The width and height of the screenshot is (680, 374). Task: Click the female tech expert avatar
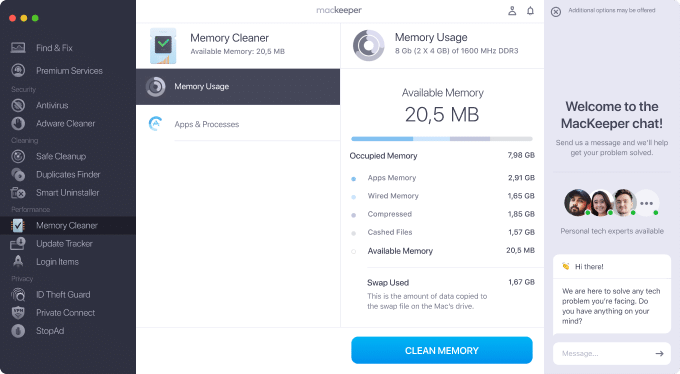(x=601, y=203)
